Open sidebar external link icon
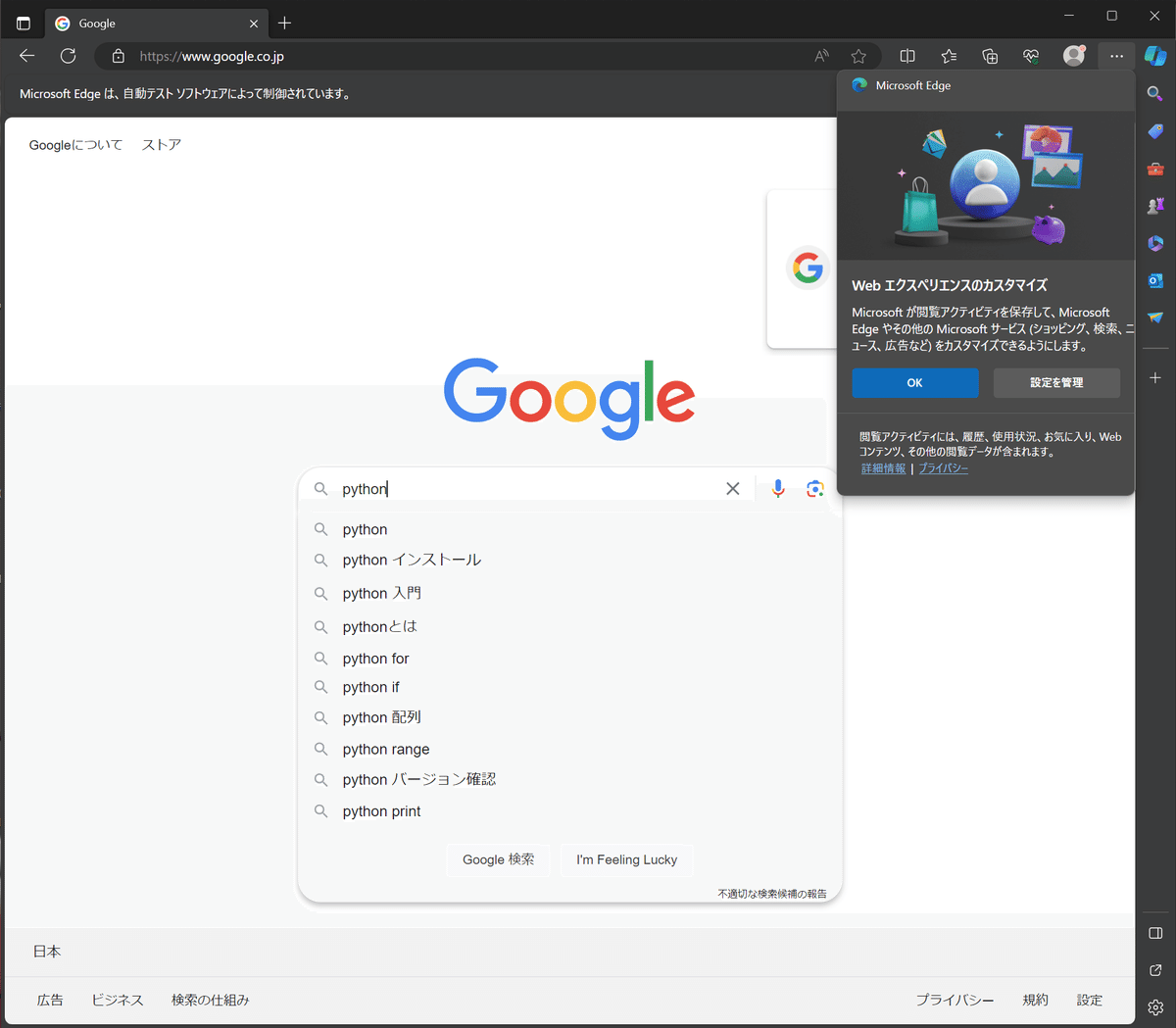 [x=1155, y=970]
